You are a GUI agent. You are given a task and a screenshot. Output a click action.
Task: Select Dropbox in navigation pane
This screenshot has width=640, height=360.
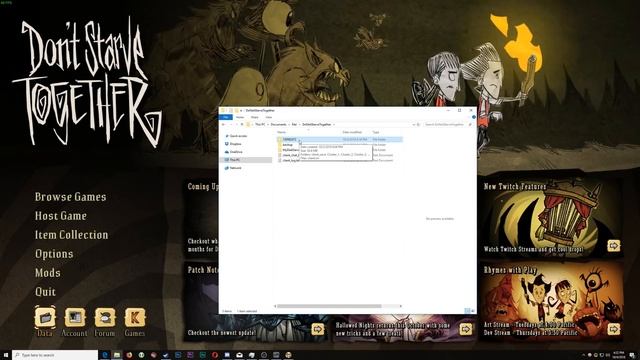click(236, 144)
